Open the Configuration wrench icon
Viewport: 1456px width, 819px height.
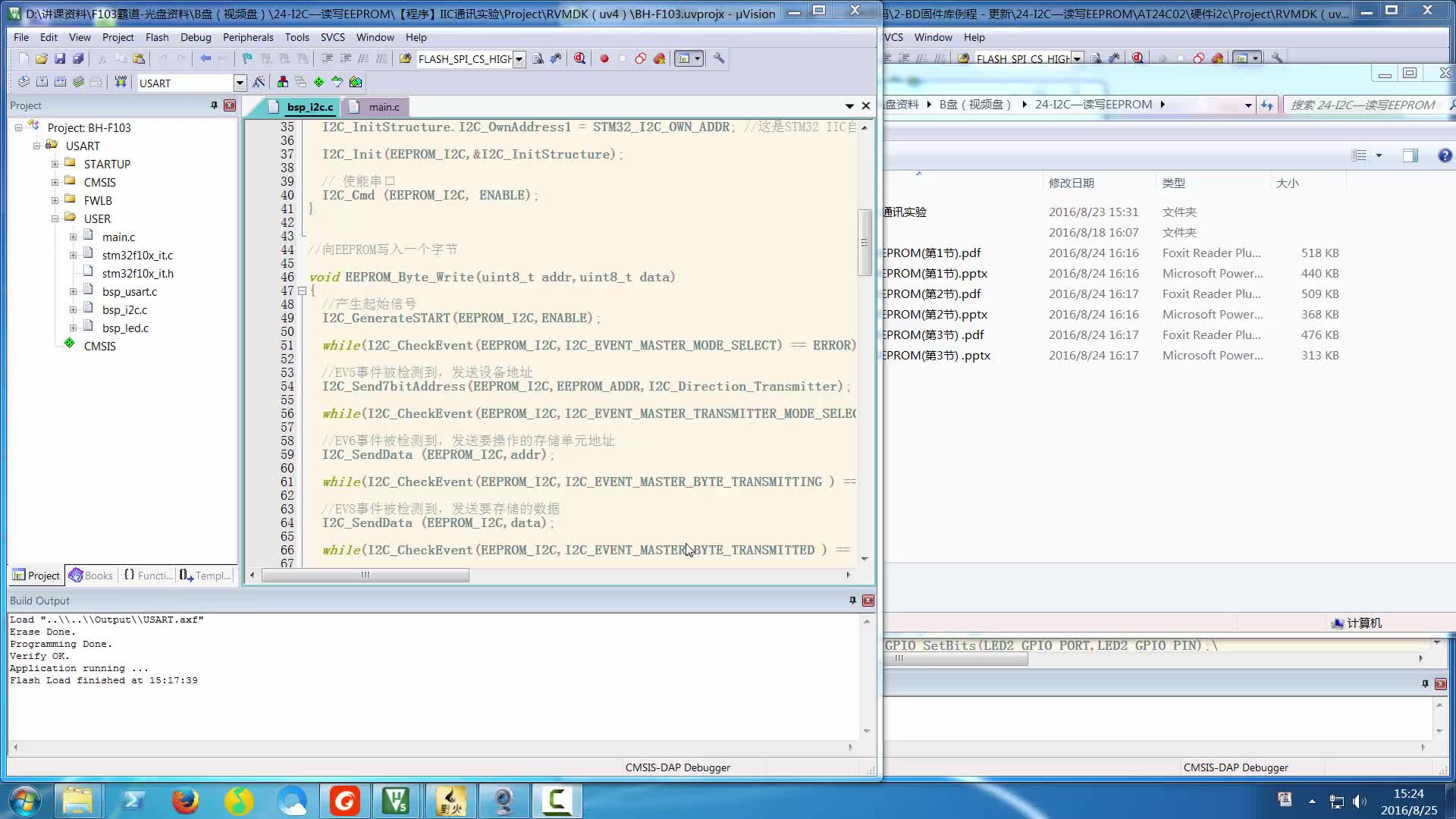pyautogui.click(x=719, y=58)
